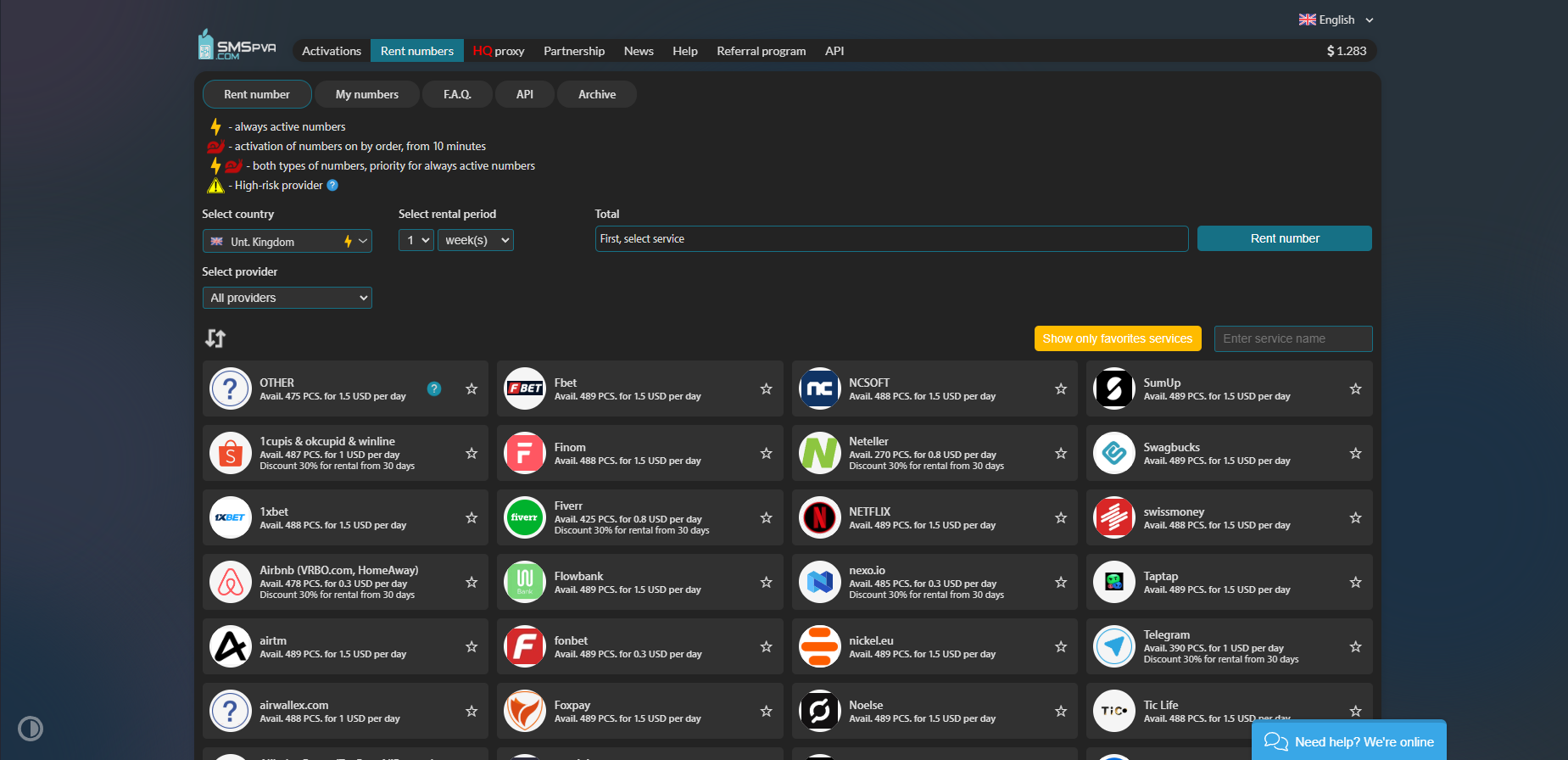Select the Airbnb service icon
The height and width of the screenshot is (760, 1568).
[x=231, y=582]
